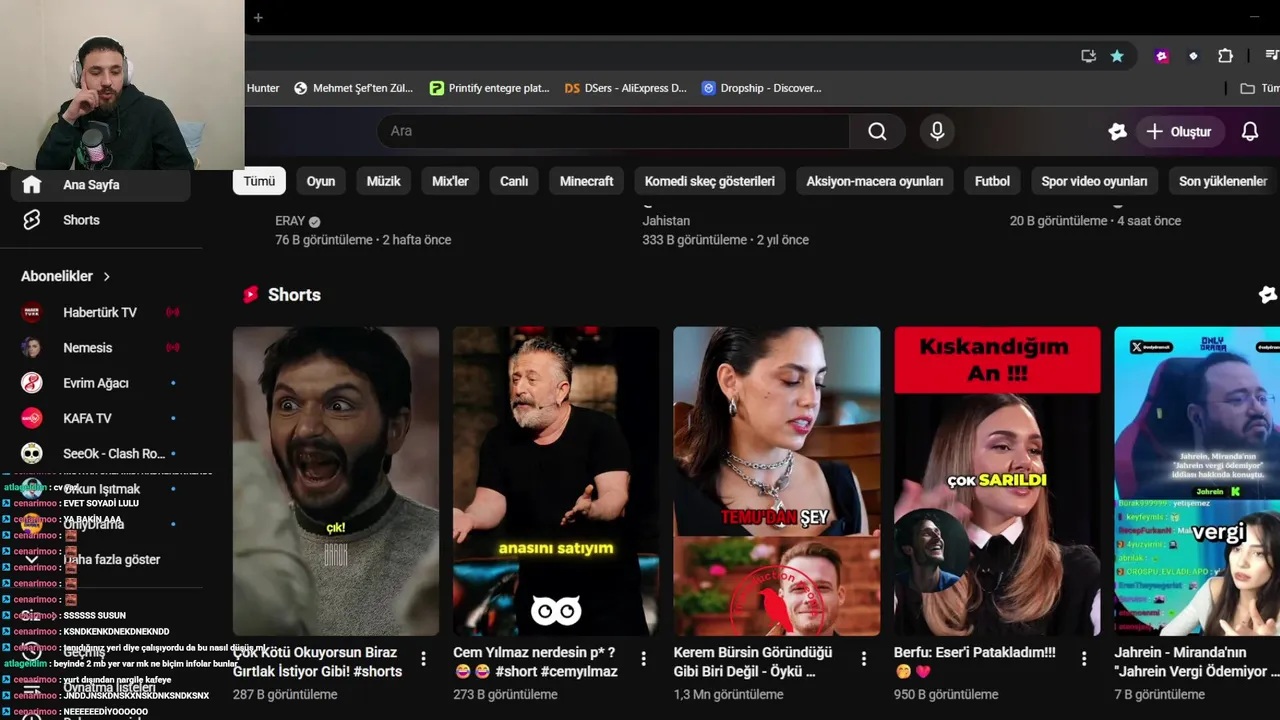Screen dimensions: 1280x720
Task: Click inside the Ara search field
Action: (613, 131)
